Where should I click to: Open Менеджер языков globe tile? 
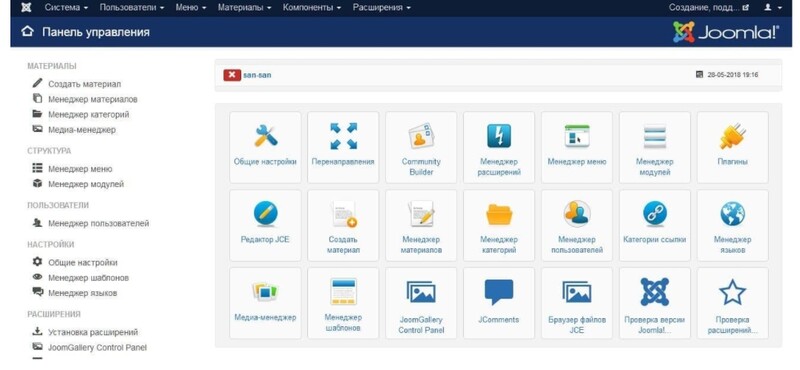point(733,225)
